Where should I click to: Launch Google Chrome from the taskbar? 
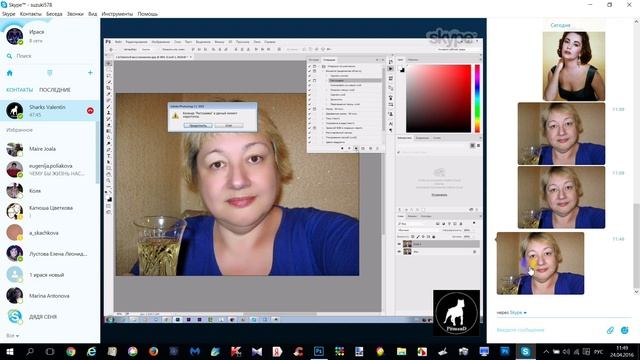click(x=71, y=351)
